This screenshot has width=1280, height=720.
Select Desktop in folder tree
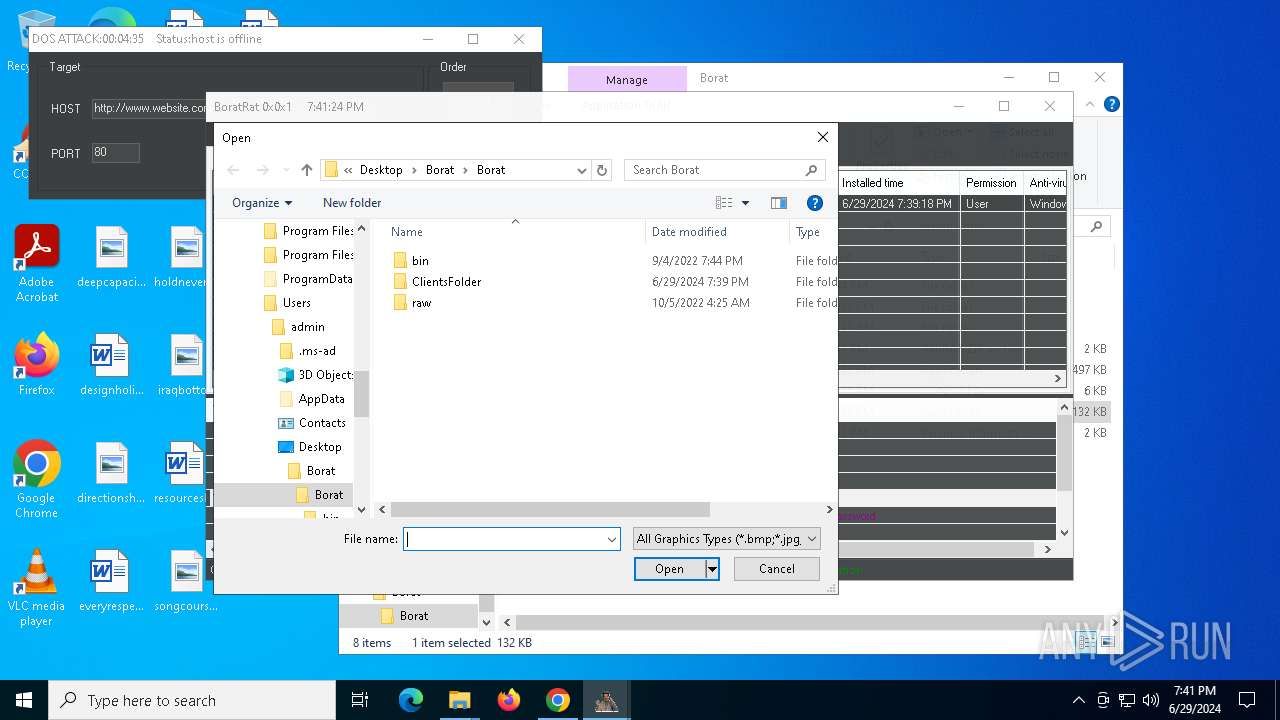(309, 447)
